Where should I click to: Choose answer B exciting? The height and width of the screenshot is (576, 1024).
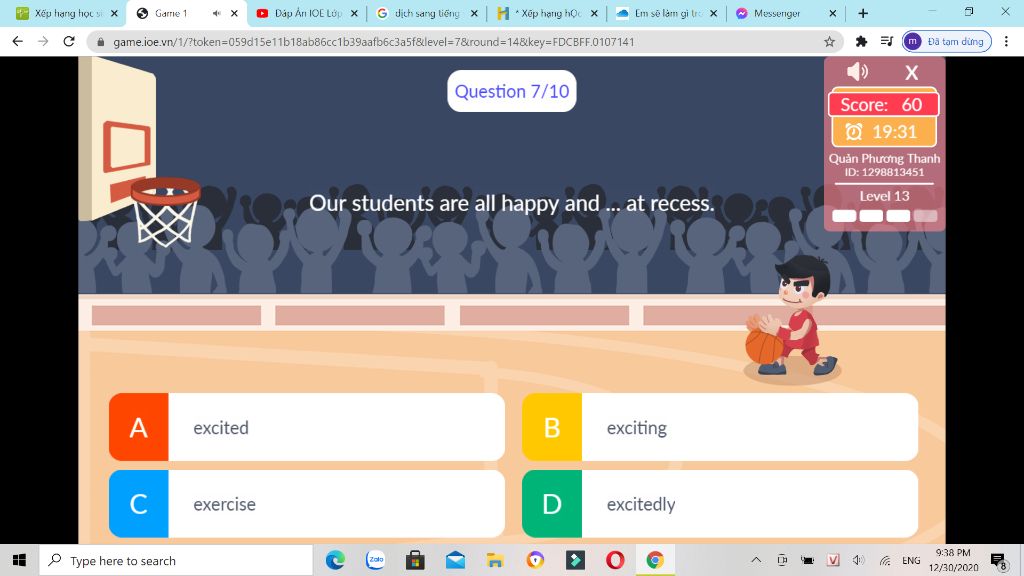[720, 427]
